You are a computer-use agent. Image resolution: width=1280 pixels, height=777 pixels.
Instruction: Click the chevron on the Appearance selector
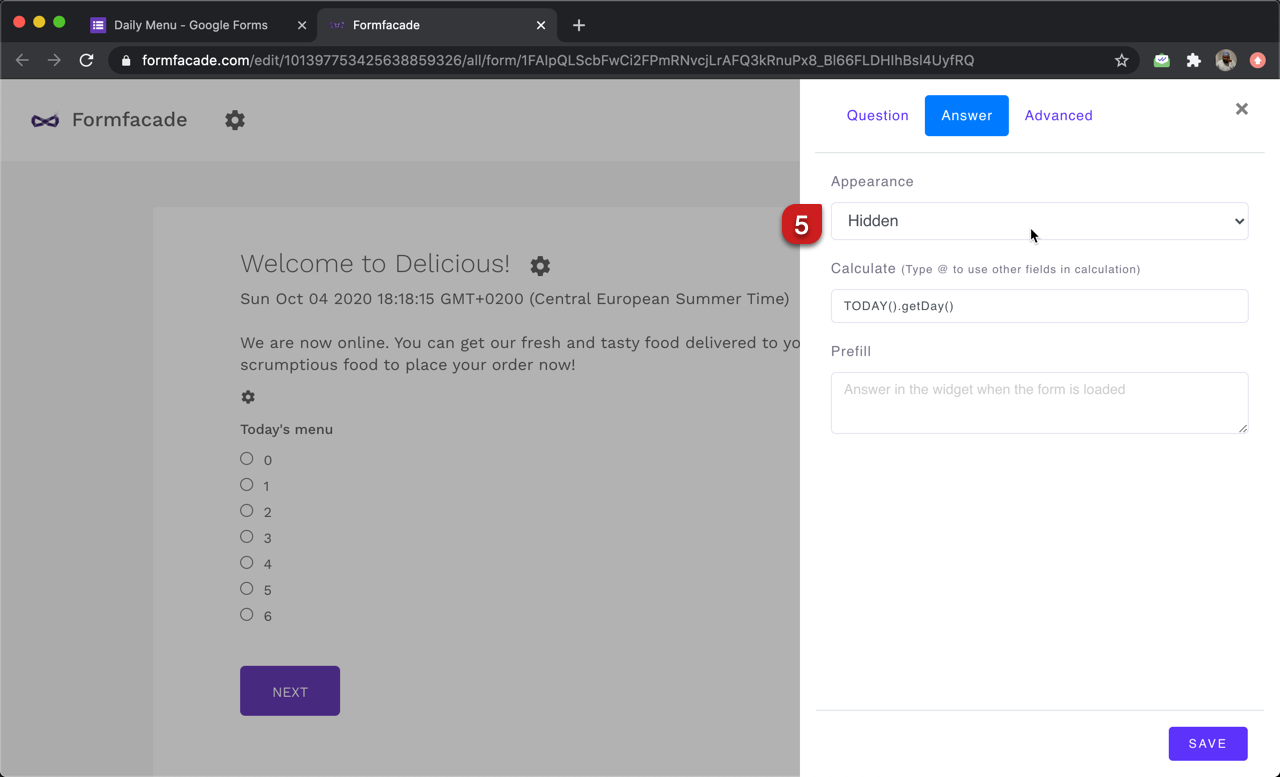[x=1239, y=221]
